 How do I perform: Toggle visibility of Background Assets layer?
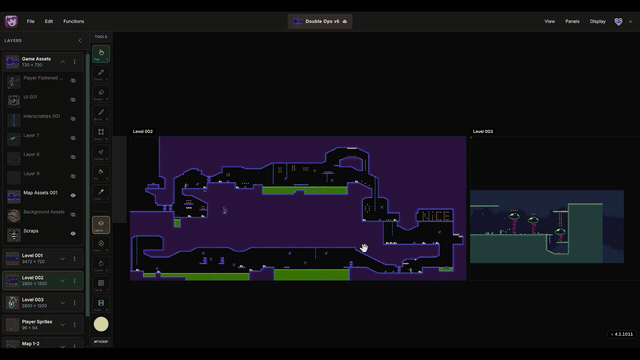(x=73, y=214)
